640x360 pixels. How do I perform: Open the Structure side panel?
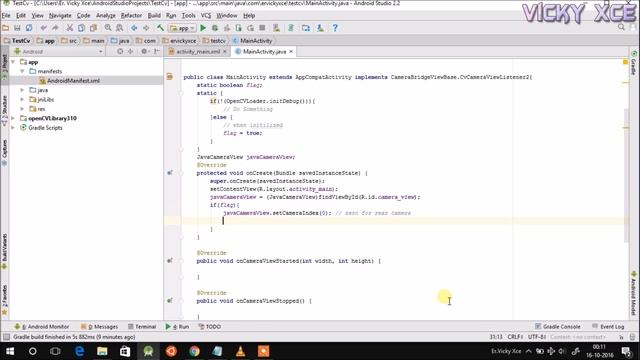(4, 110)
